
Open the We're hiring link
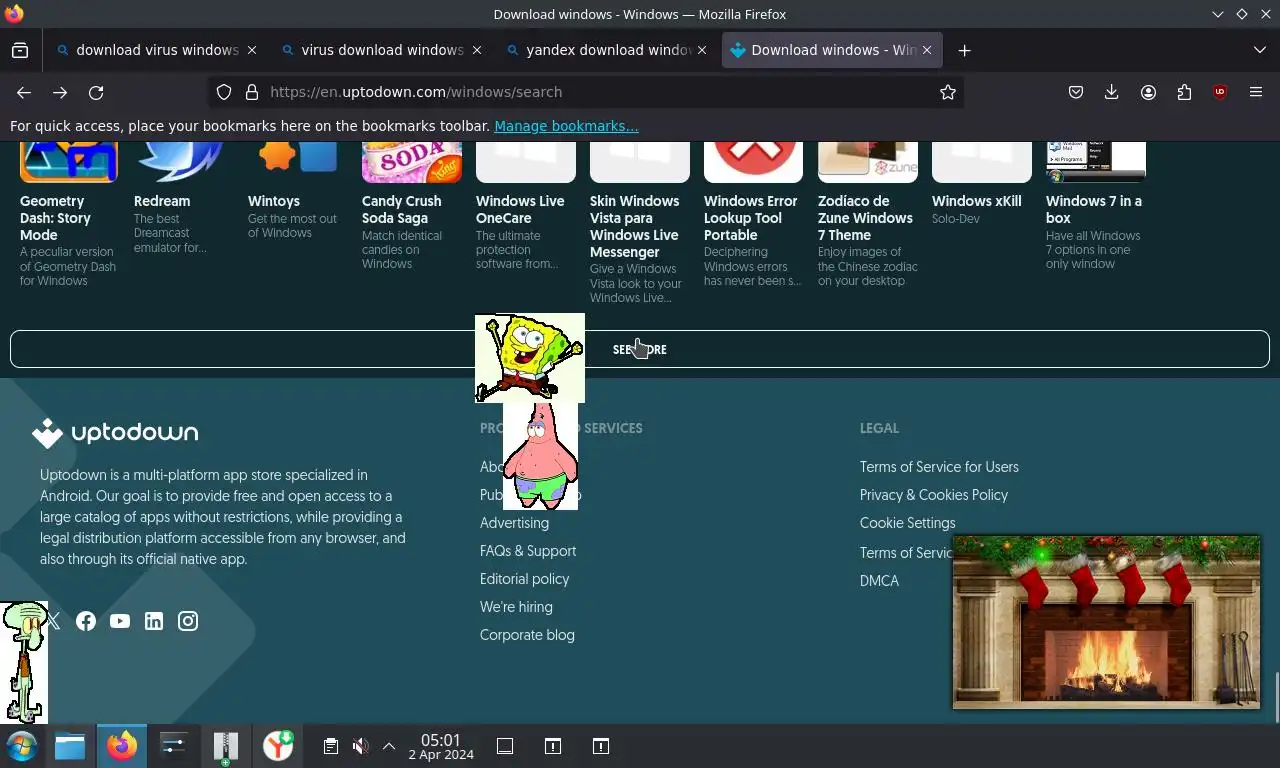coord(516,607)
